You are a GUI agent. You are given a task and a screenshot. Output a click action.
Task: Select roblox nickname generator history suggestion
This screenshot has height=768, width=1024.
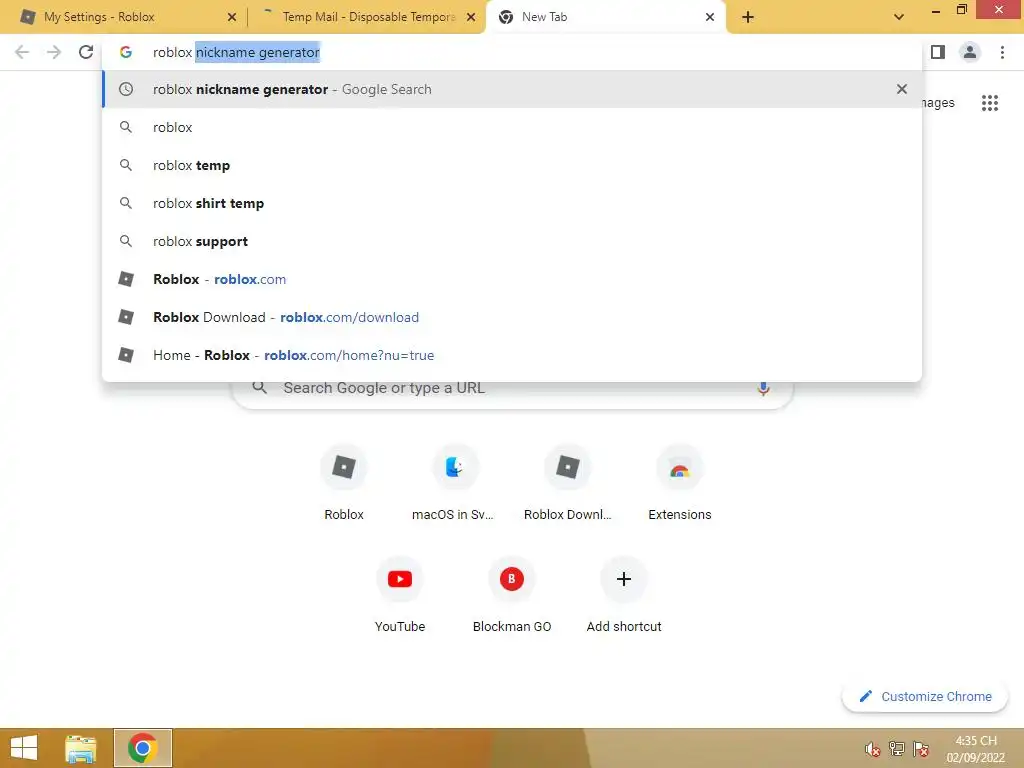[512, 89]
